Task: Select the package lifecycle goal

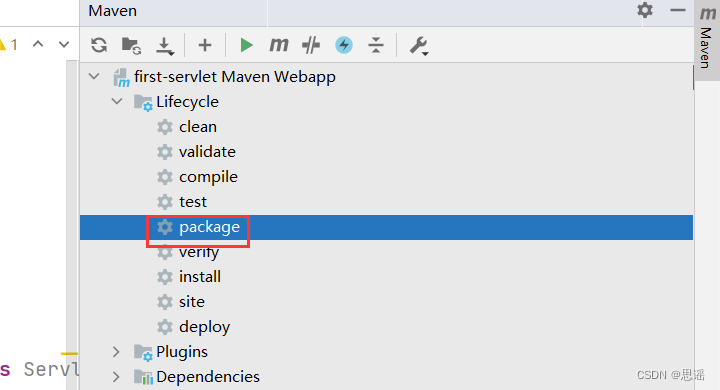Action: 386,227
